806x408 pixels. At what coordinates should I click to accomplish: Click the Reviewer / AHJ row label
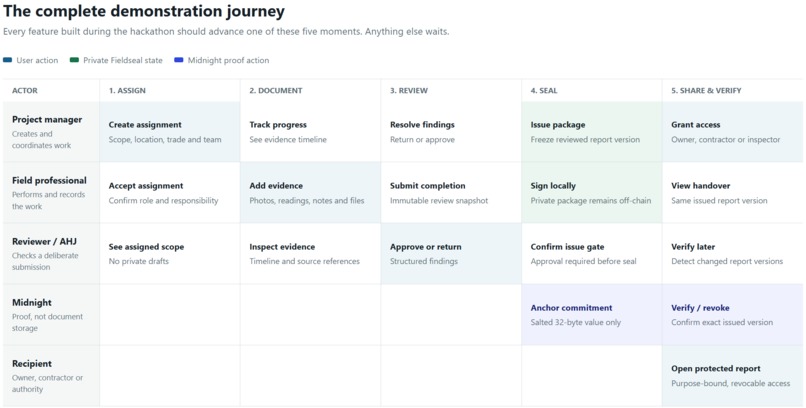click(x=51, y=253)
